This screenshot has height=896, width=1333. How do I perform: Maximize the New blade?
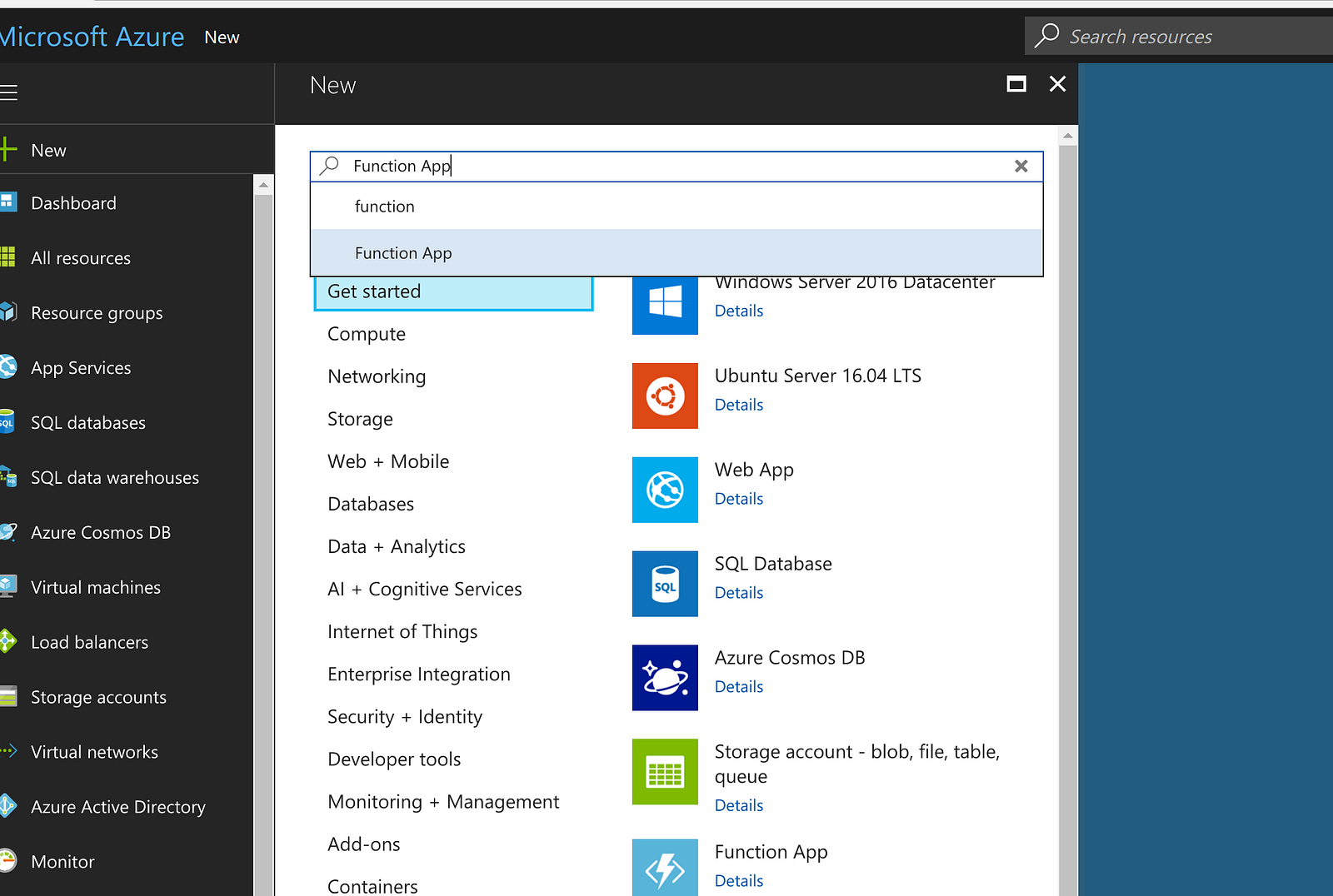point(1016,84)
